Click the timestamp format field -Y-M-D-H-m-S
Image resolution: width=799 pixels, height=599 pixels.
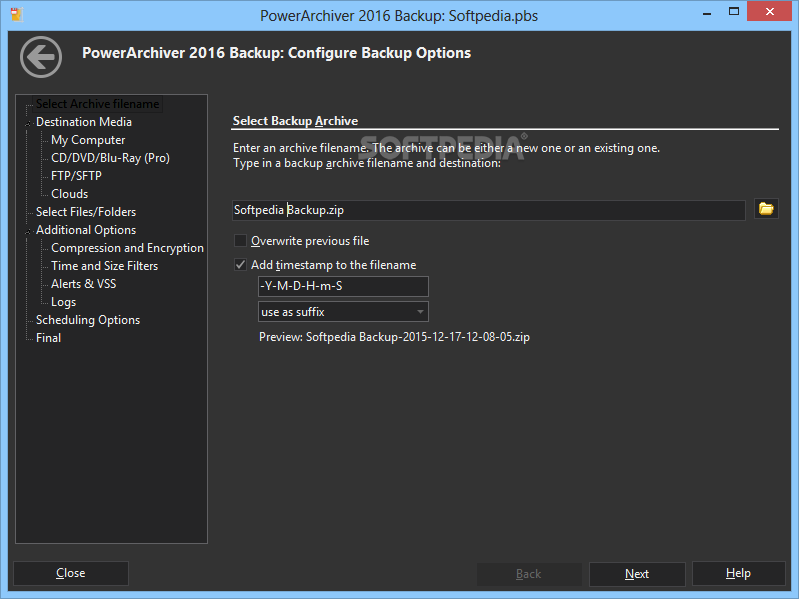pyautogui.click(x=343, y=286)
